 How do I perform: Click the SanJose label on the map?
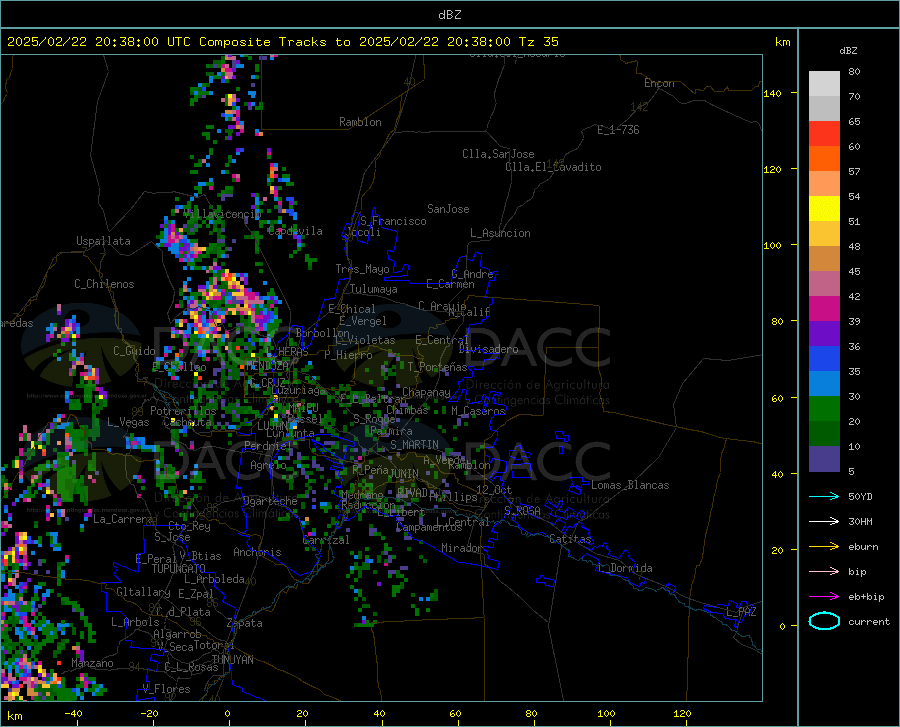pyautogui.click(x=448, y=209)
